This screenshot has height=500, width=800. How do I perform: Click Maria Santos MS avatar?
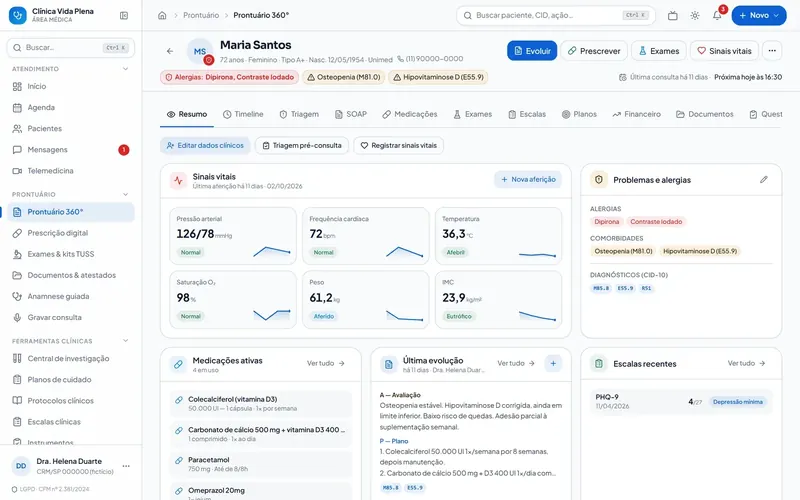(200, 51)
